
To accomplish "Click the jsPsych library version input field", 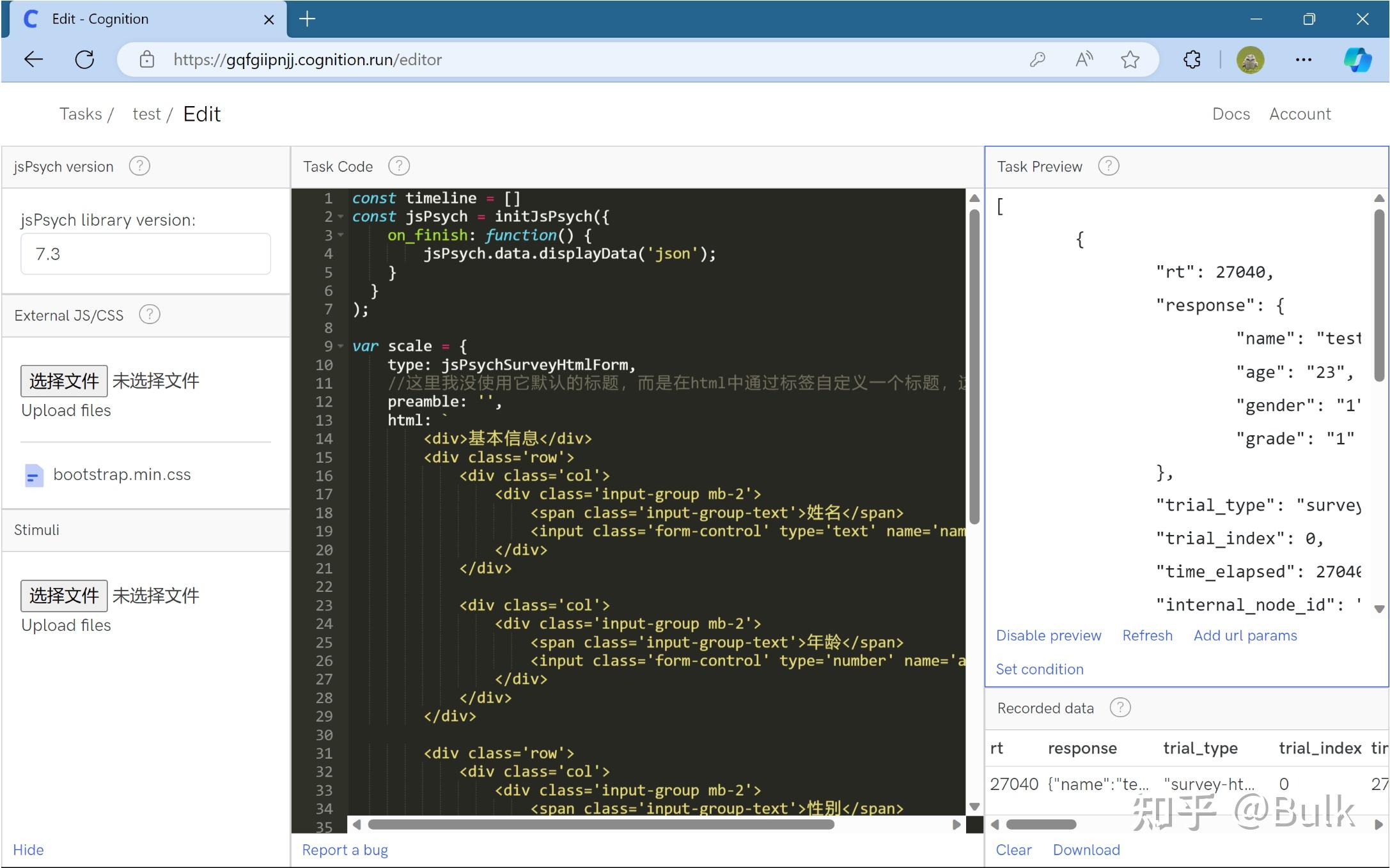I will pos(146,254).
